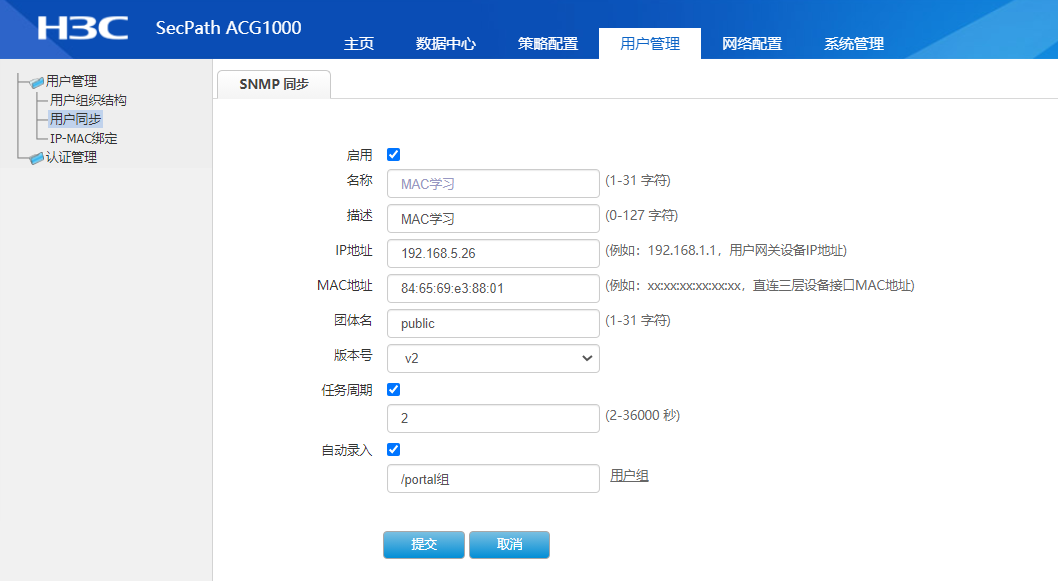
Task: Open the 用户组 link
Action: [x=629, y=476]
